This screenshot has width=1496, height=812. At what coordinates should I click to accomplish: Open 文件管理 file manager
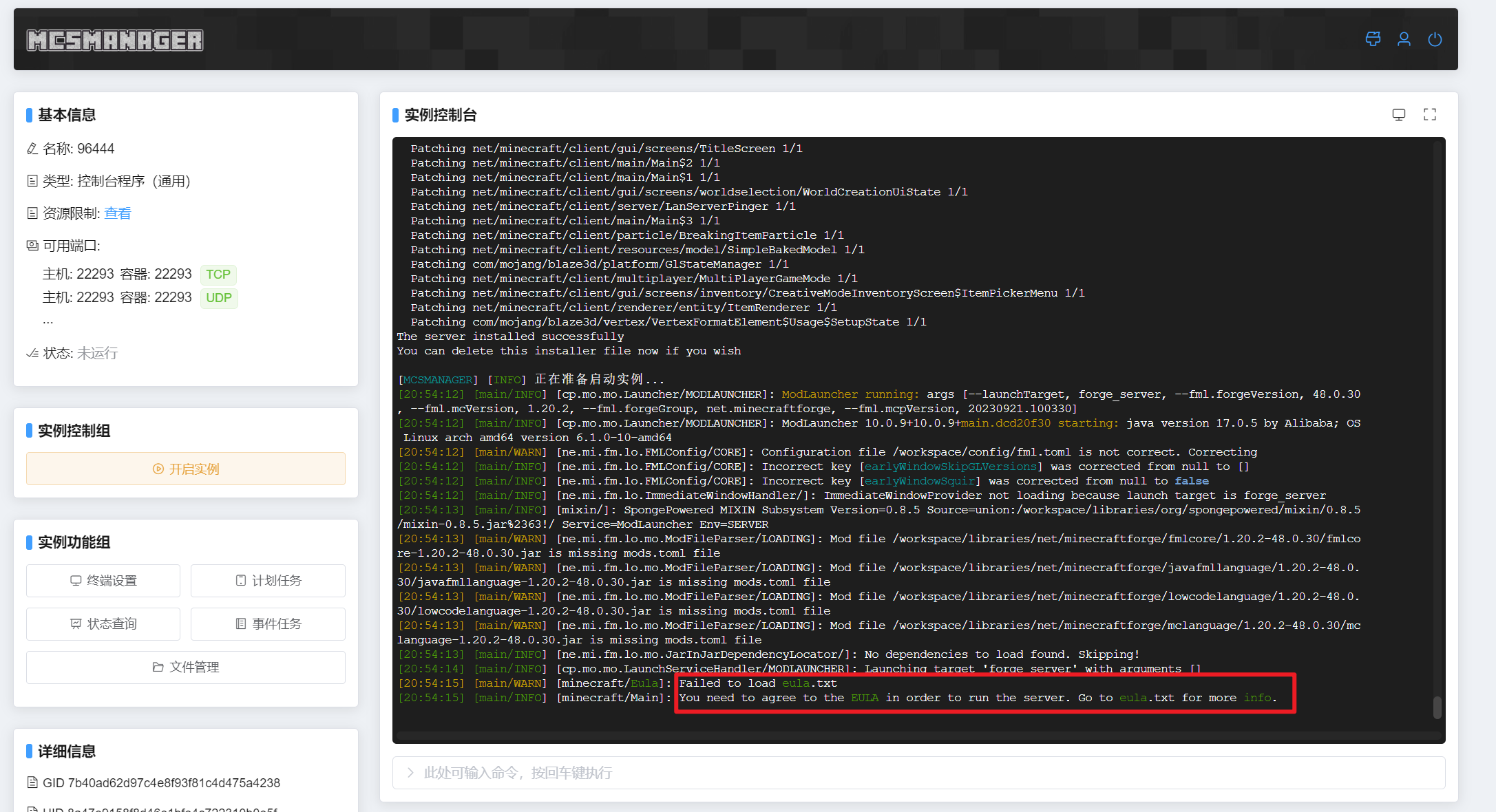pyautogui.click(x=186, y=667)
